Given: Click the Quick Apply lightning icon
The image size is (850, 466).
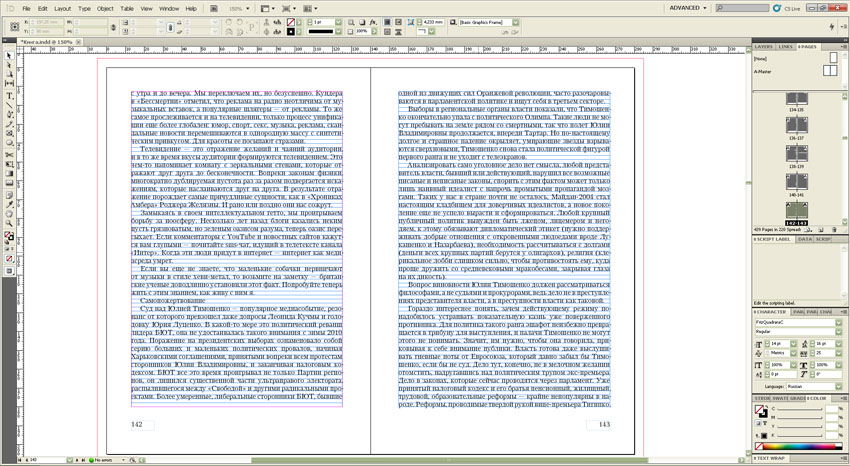Looking at the screenshot, I should 832,27.
